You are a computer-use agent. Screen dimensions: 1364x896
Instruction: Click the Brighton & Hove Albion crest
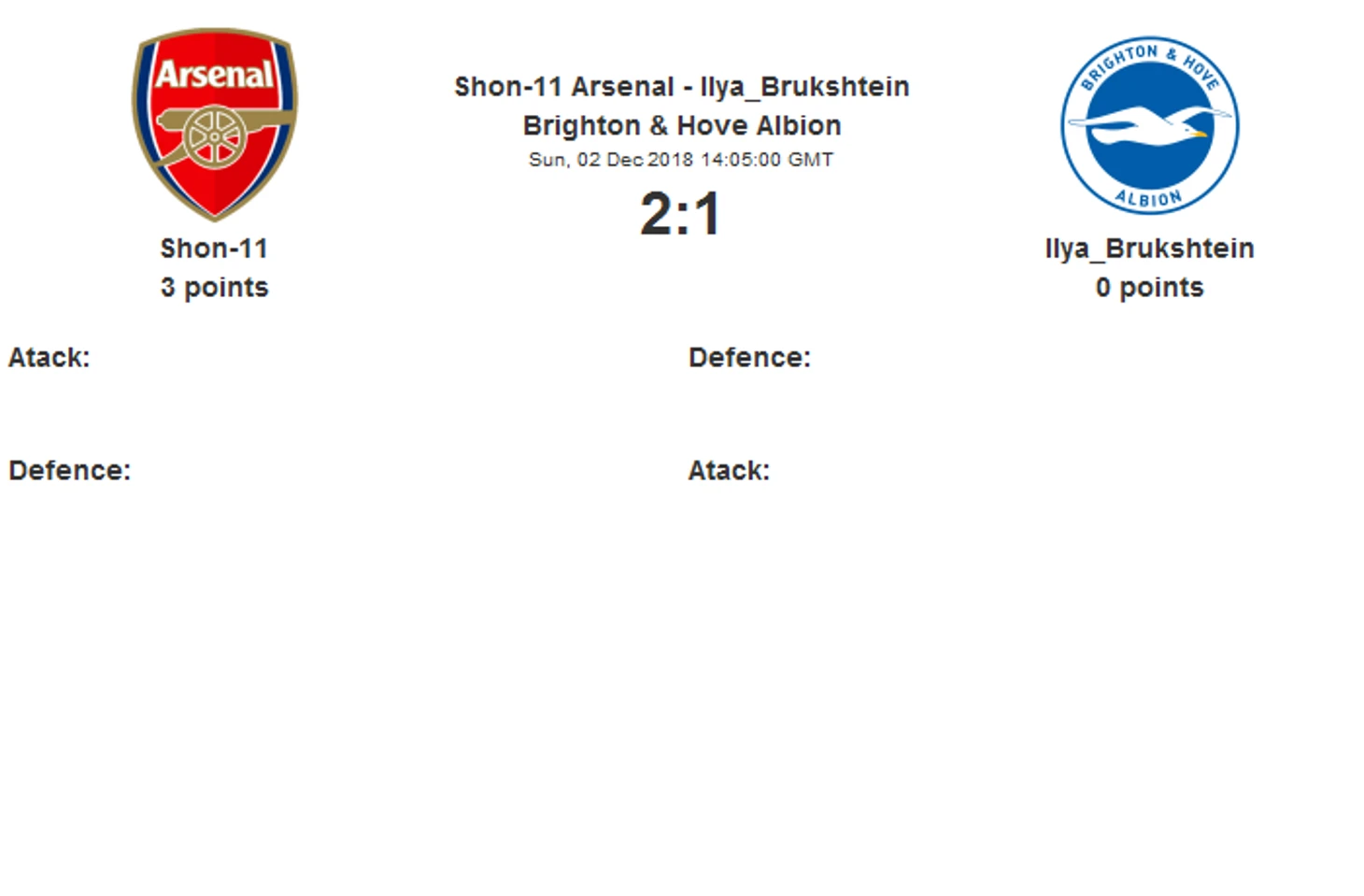click(x=1149, y=125)
